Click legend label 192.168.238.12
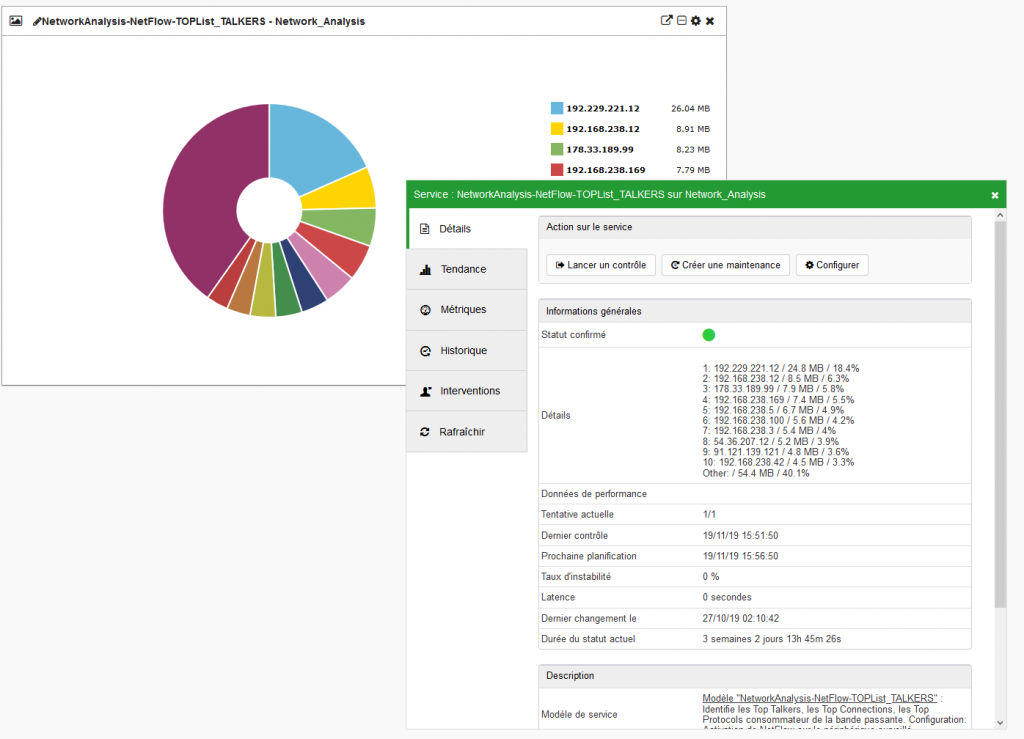 coord(603,129)
